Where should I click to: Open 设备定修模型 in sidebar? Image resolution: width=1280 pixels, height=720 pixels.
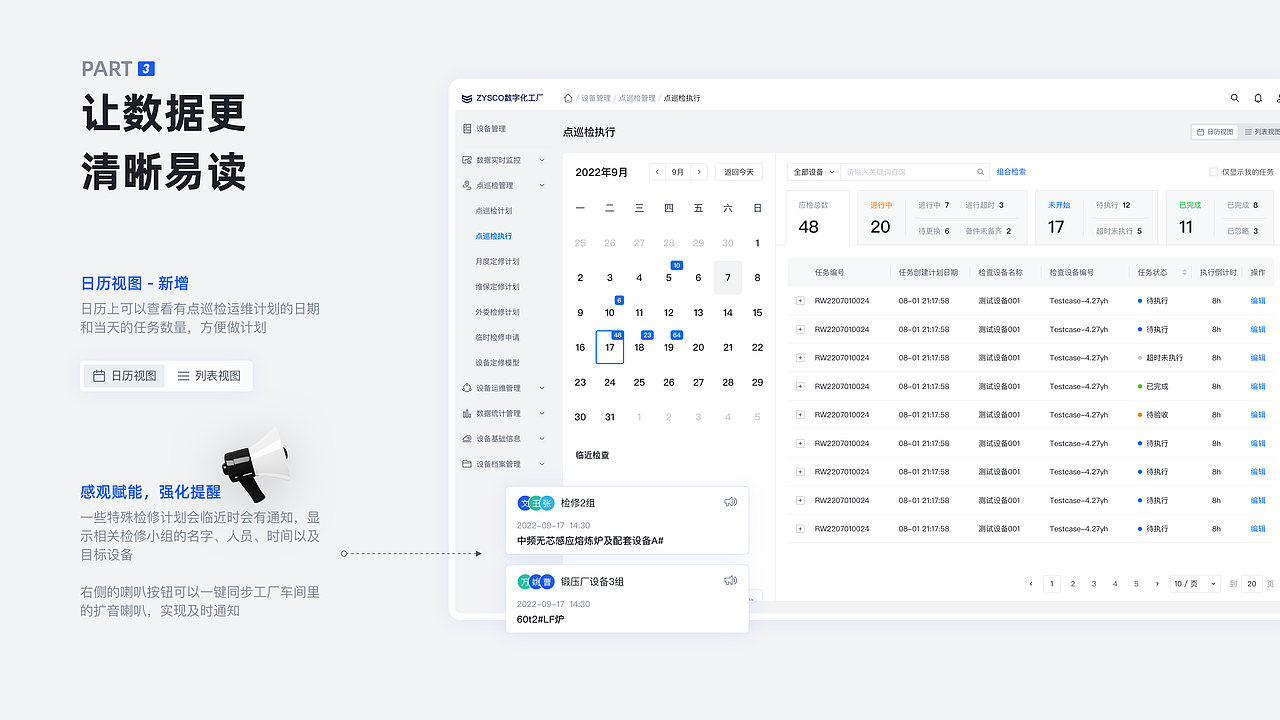[497, 363]
